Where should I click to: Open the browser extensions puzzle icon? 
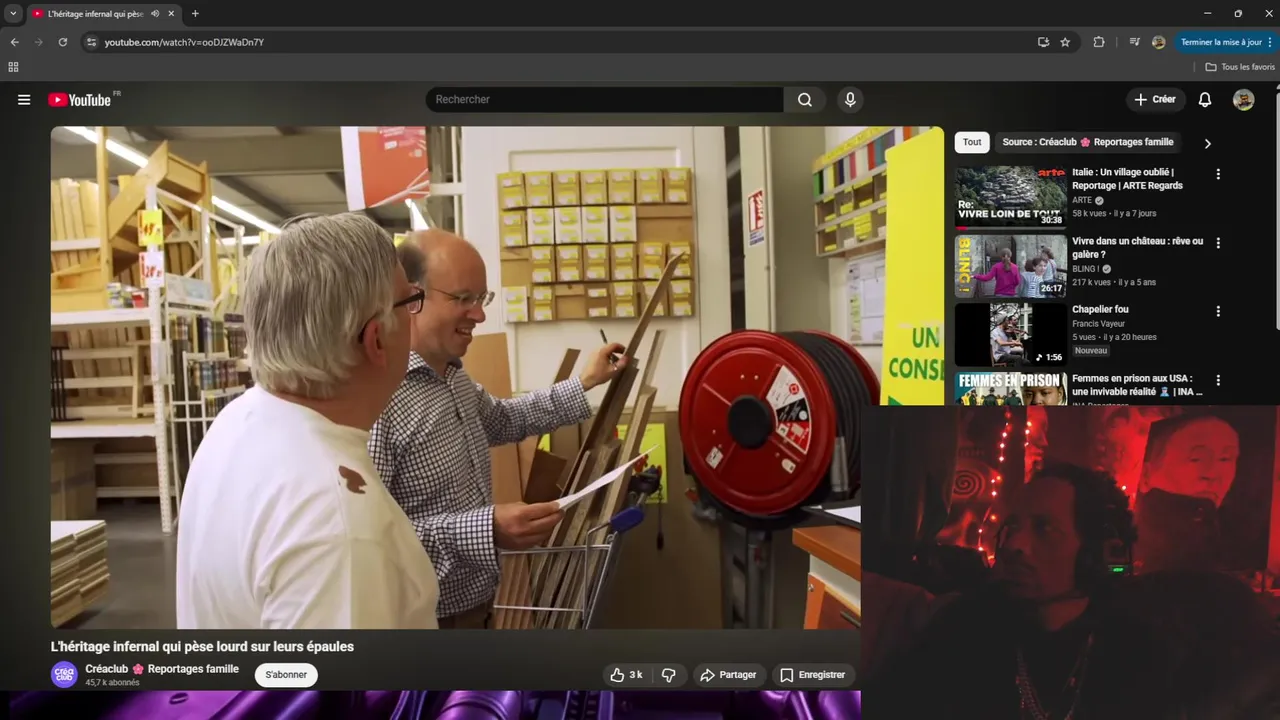click(1099, 42)
